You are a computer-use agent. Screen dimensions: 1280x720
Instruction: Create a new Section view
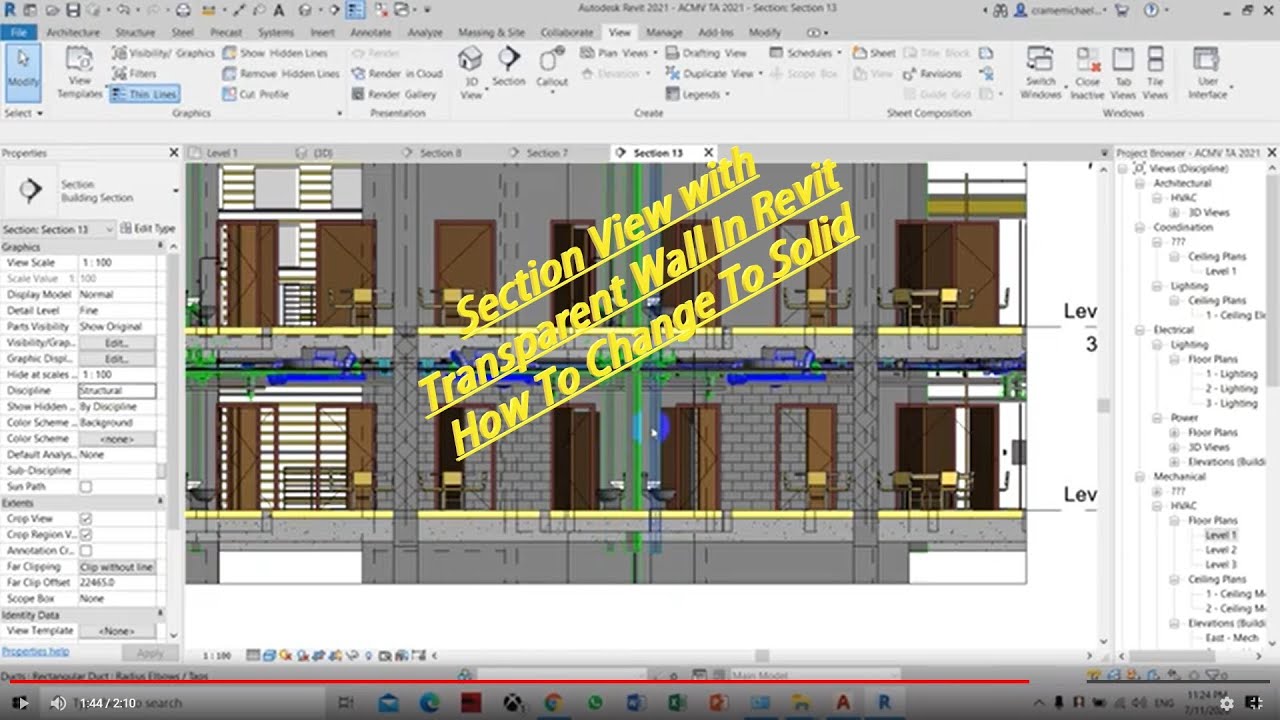(x=509, y=68)
